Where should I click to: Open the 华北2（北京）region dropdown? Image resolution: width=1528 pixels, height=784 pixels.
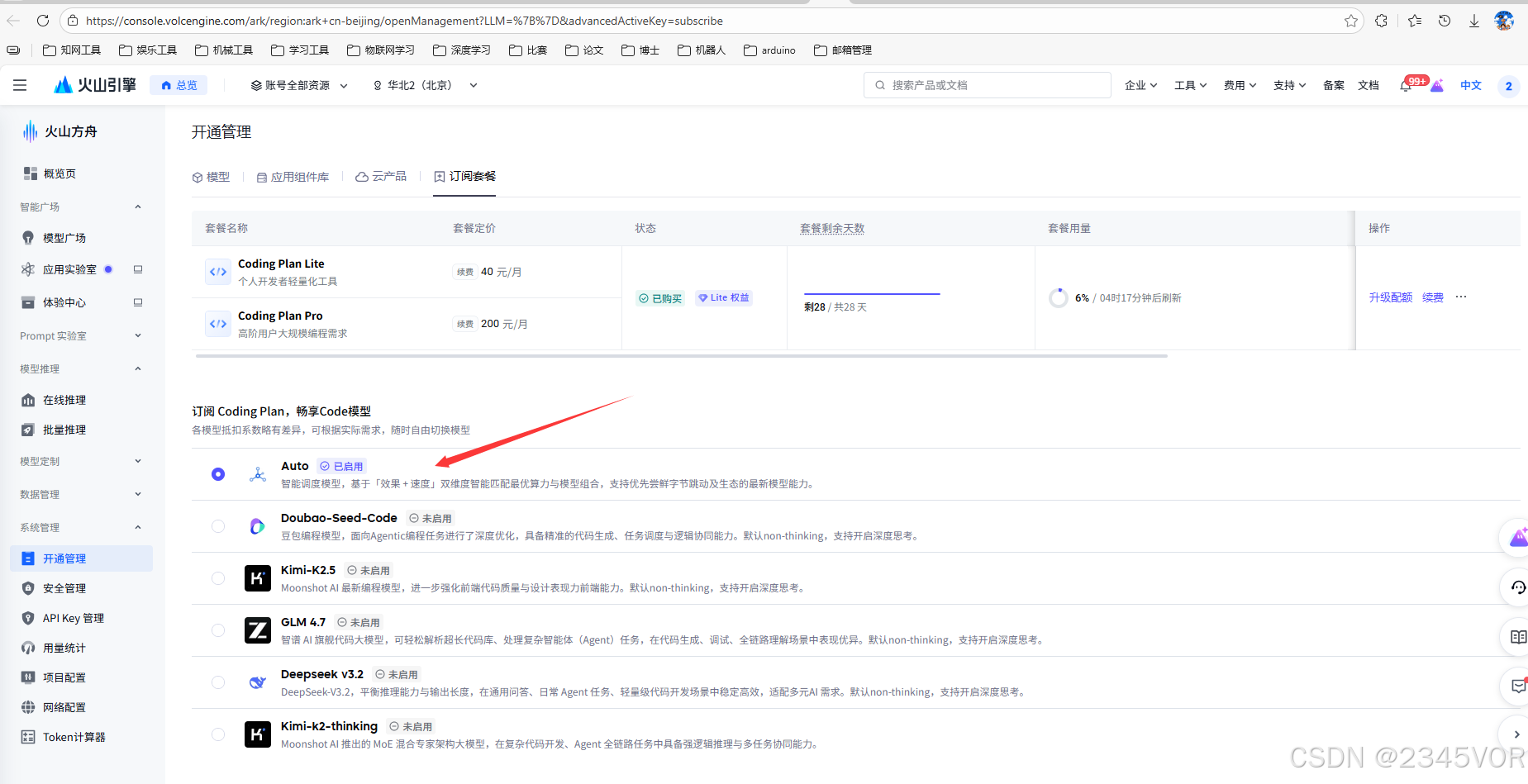pos(426,85)
